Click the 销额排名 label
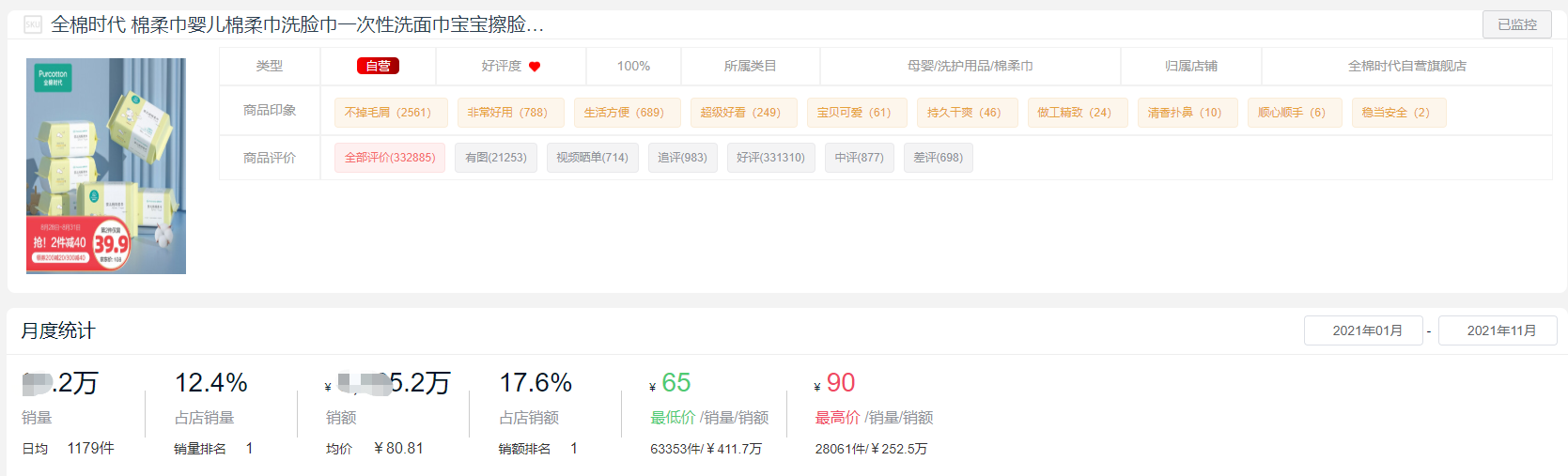This screenshot has height=476, width=1568. 524,449
